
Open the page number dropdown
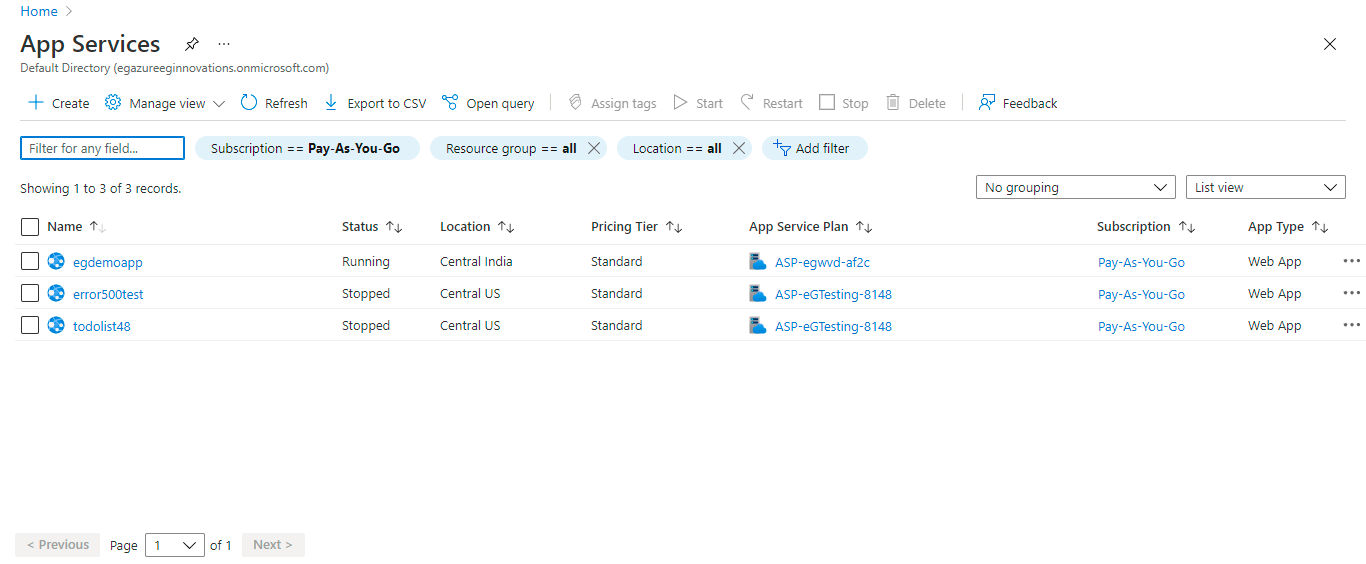(175, 545)
